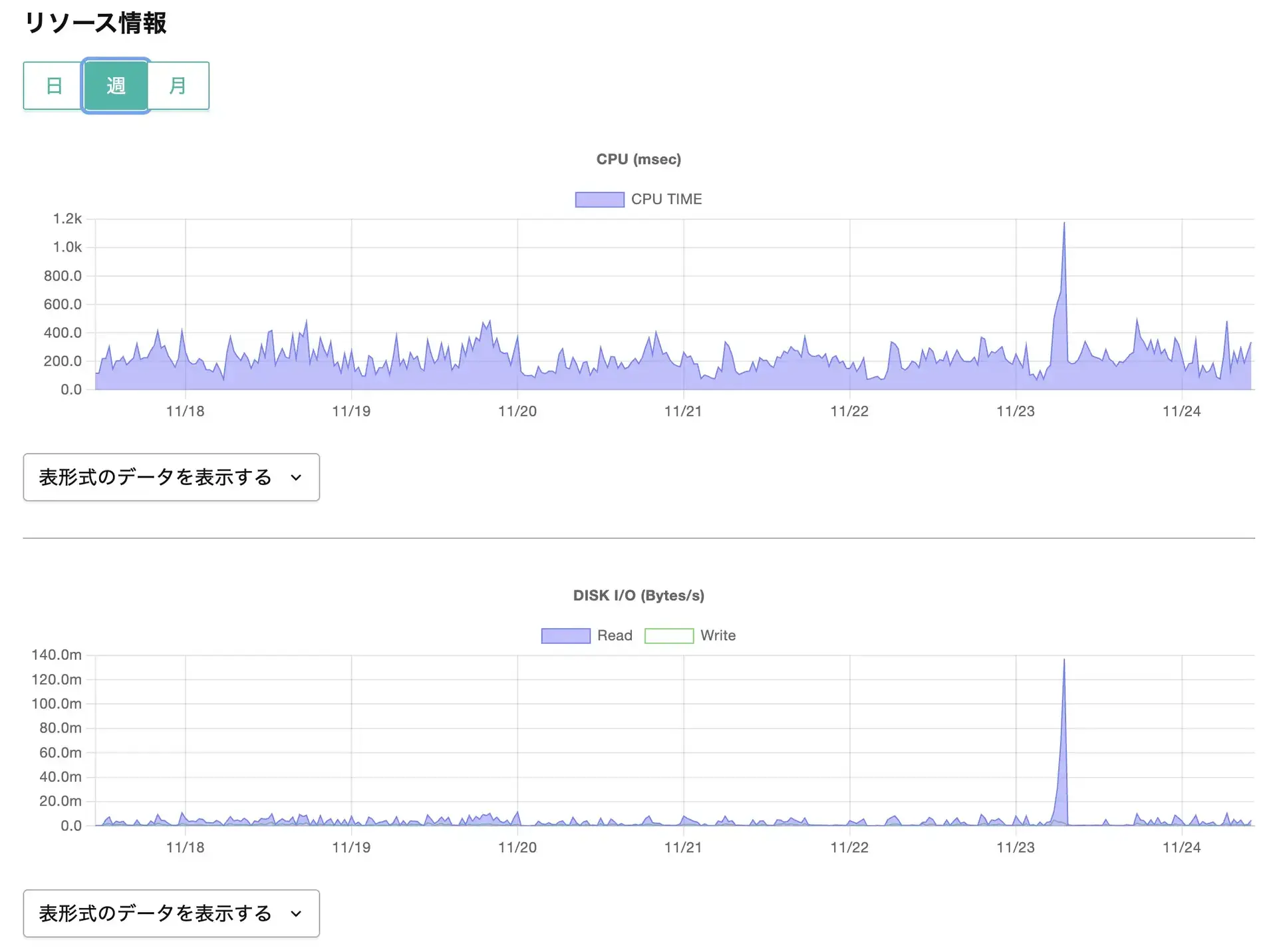This screenshot has width=1277, height=952.
Task: Toggle the CPU TIME legend color box
Action: 599,200
